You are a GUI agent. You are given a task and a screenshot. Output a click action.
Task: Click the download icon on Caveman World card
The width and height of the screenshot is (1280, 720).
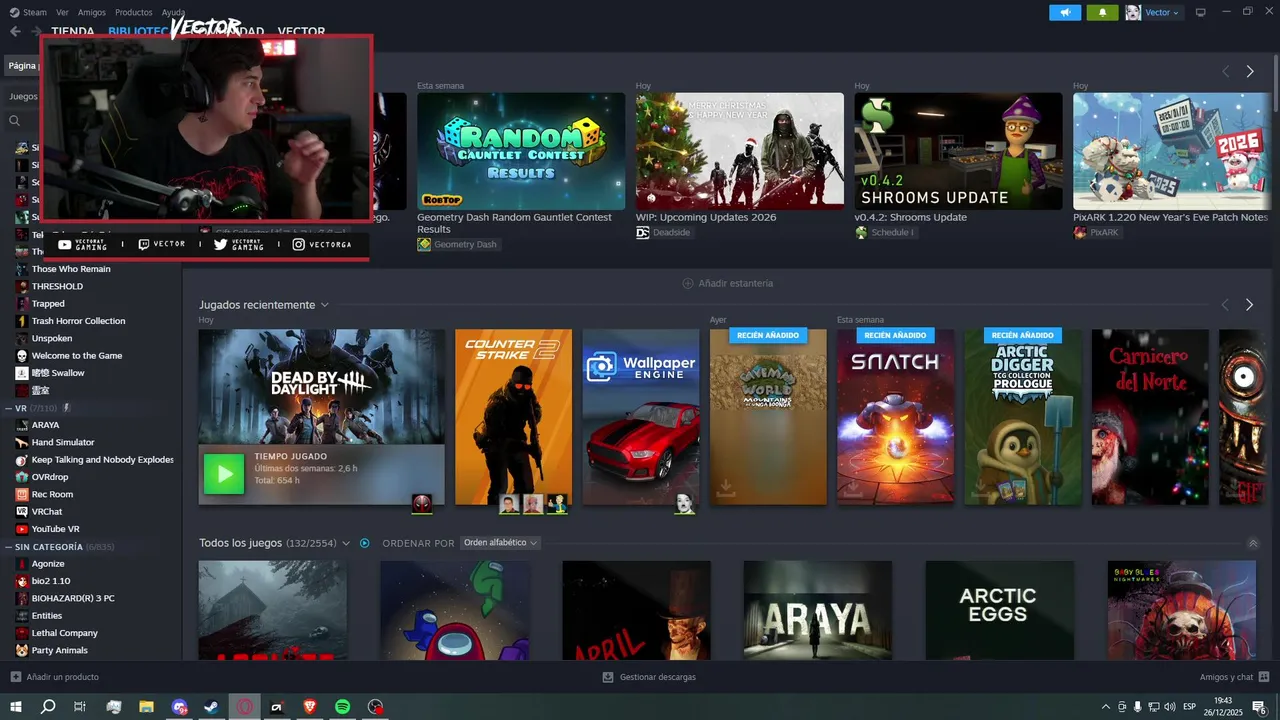(726, 489)
